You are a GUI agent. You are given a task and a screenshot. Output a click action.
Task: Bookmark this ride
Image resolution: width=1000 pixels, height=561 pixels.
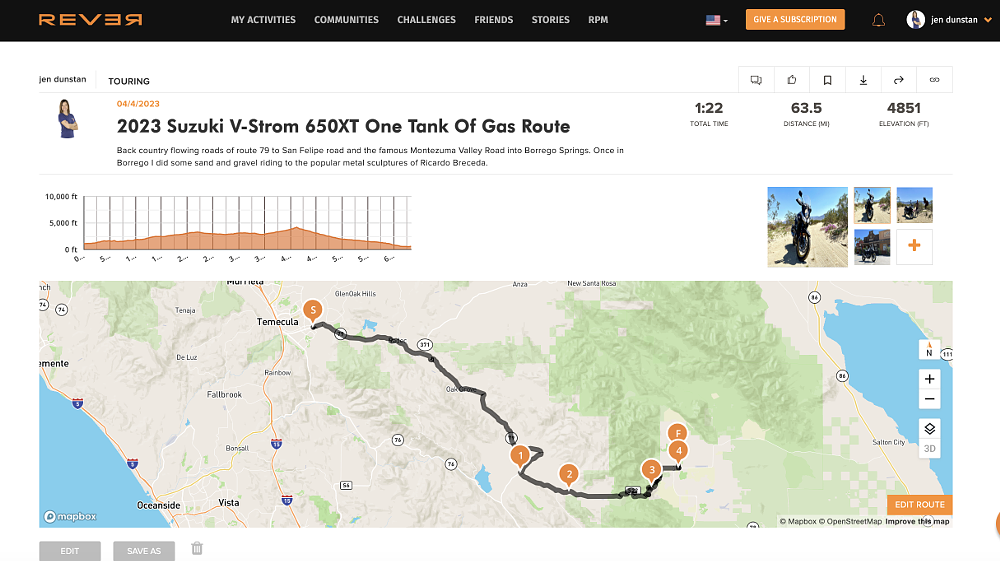[828, 80]
